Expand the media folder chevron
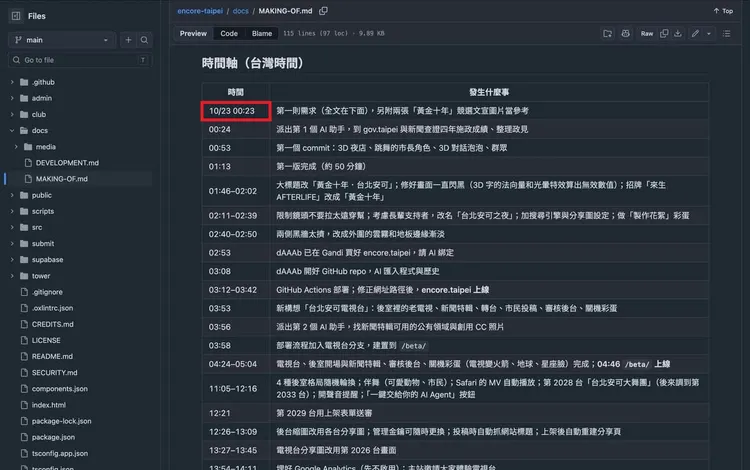750x470 pixels. coord(16,147)
